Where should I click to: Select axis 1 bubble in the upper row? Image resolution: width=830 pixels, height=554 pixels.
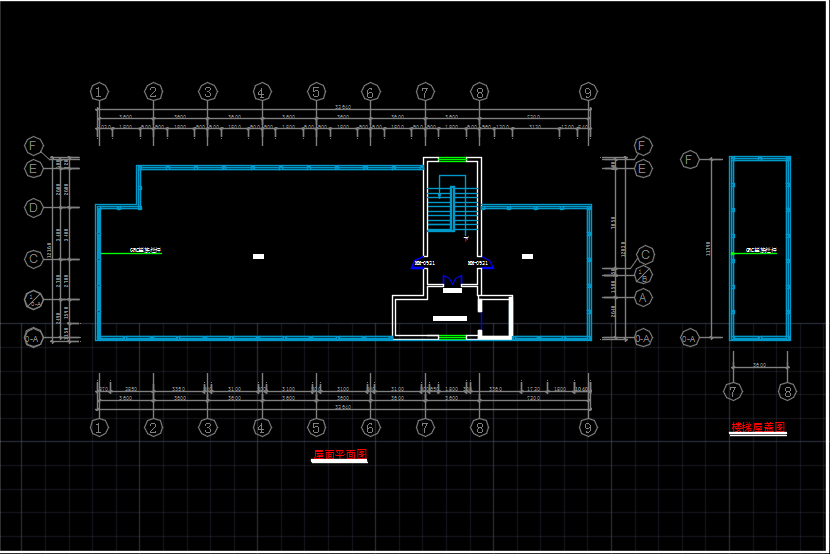(99, 92)
